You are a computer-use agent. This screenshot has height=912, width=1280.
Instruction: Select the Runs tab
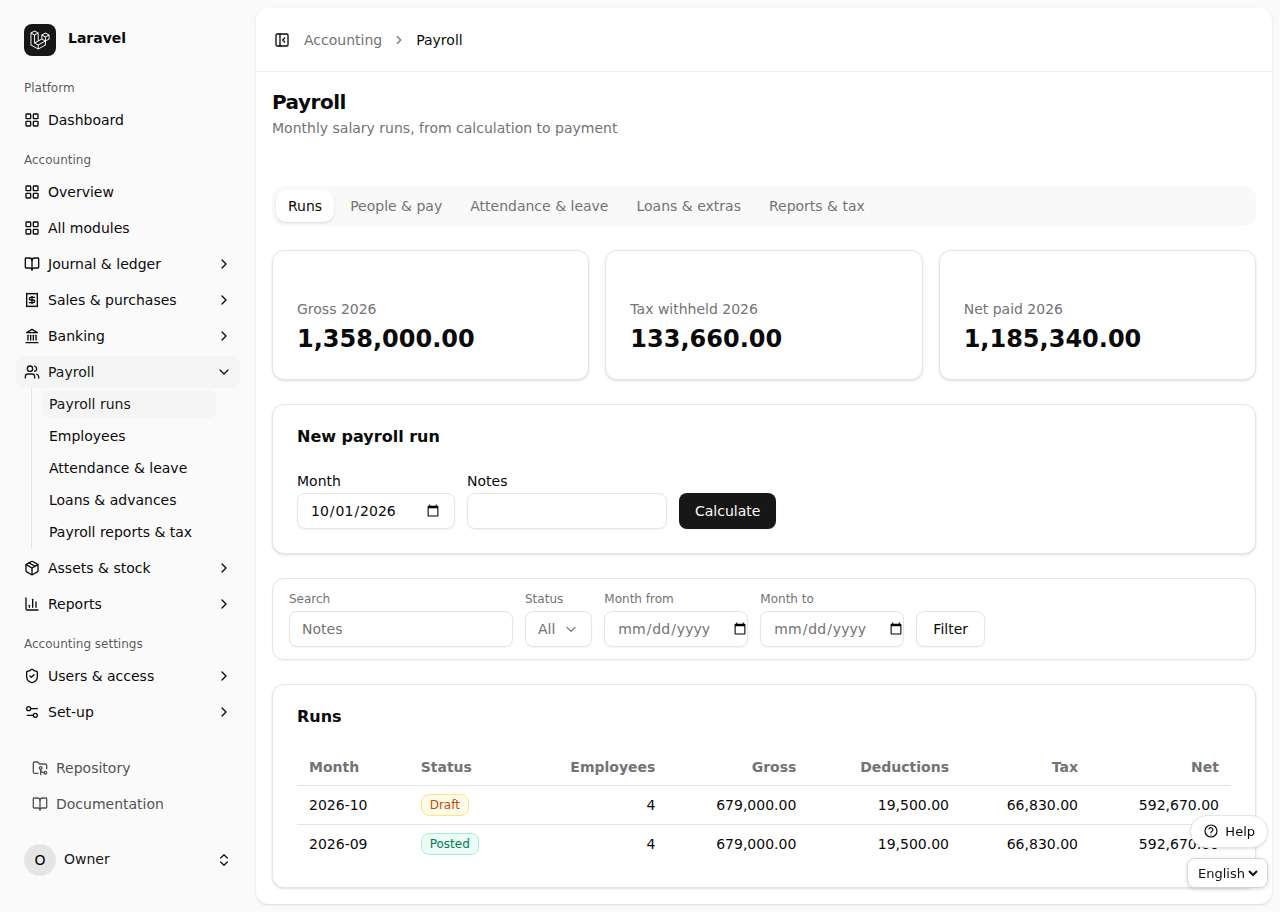tap(305, 206)
